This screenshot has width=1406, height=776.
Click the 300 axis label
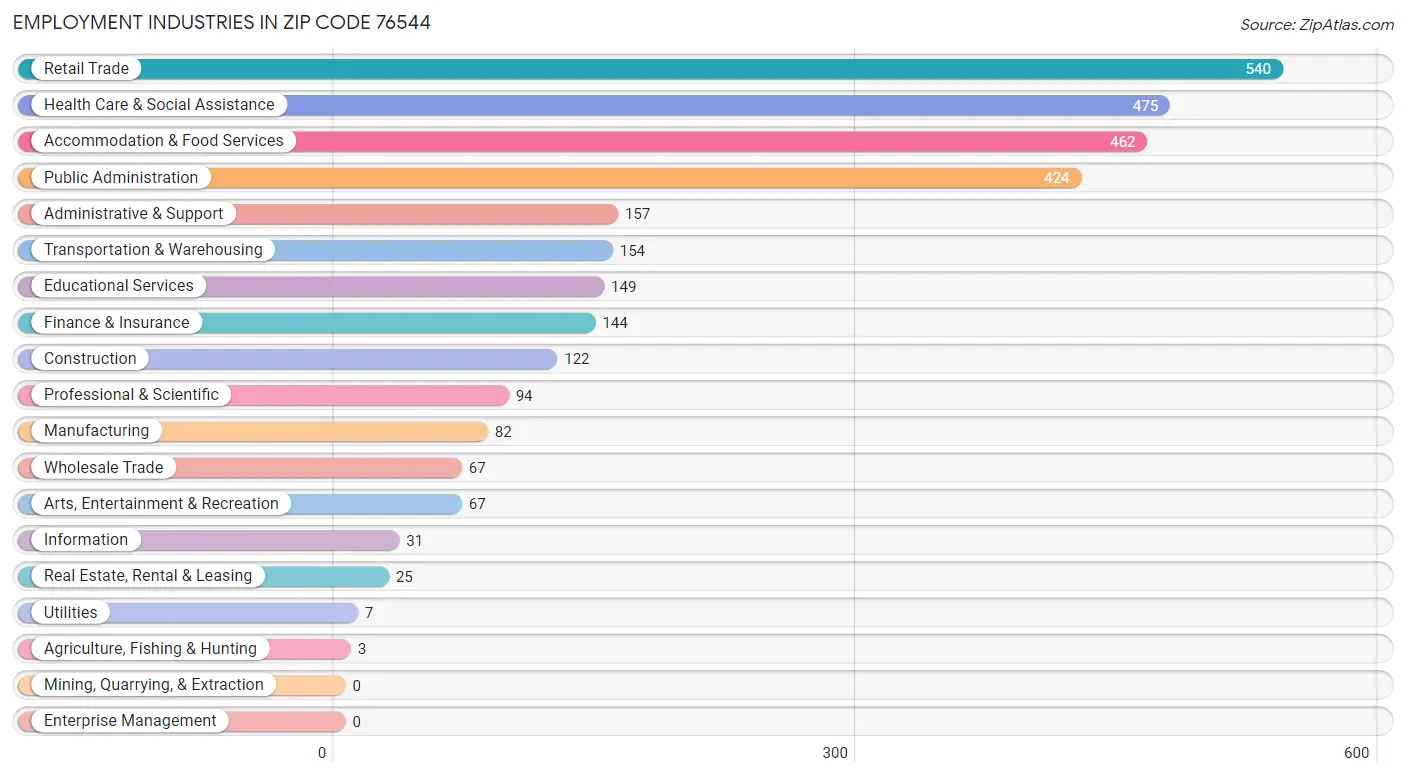835,753
